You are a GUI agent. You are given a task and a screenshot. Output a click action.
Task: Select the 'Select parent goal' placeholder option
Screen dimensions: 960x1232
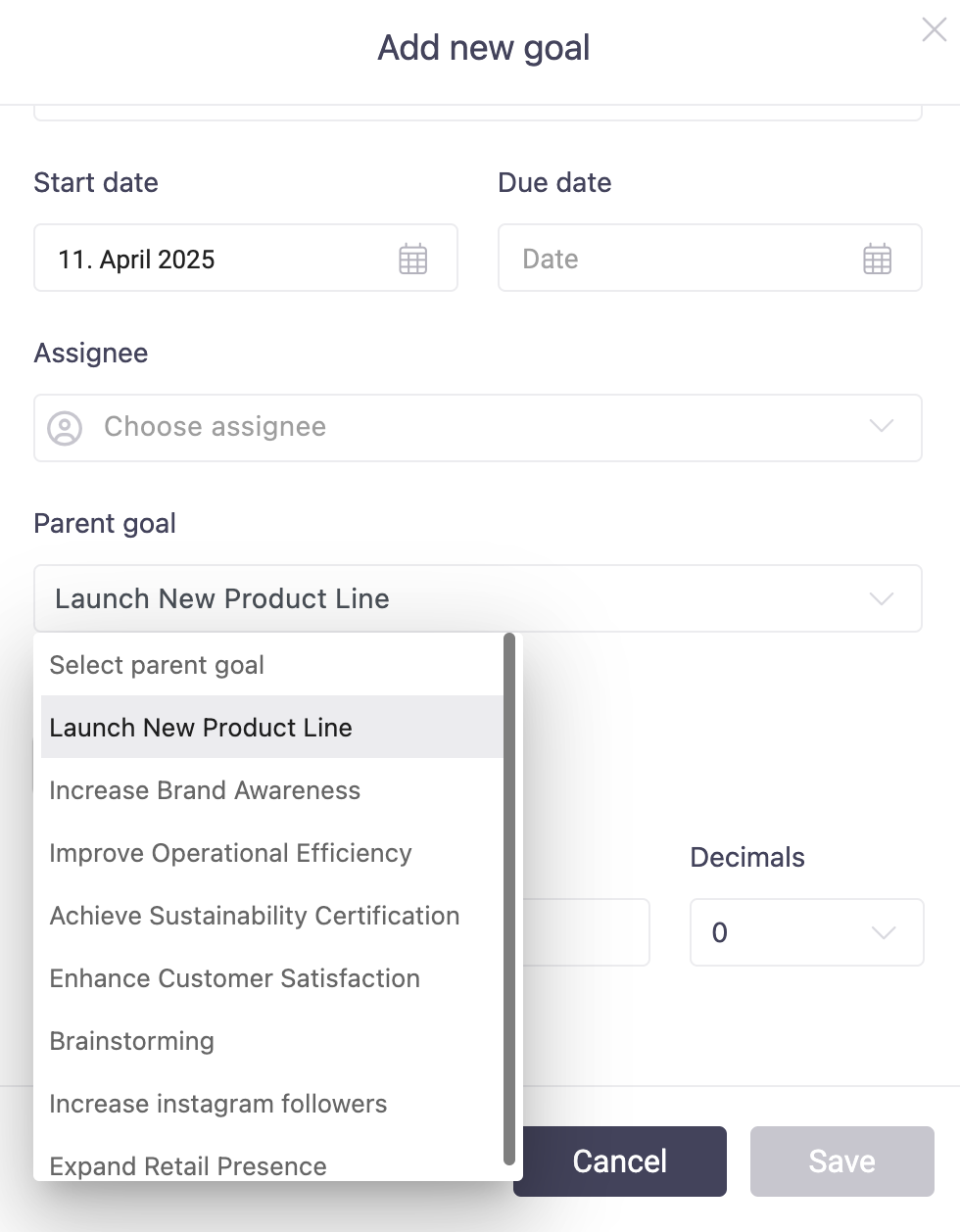coord(157,665)
